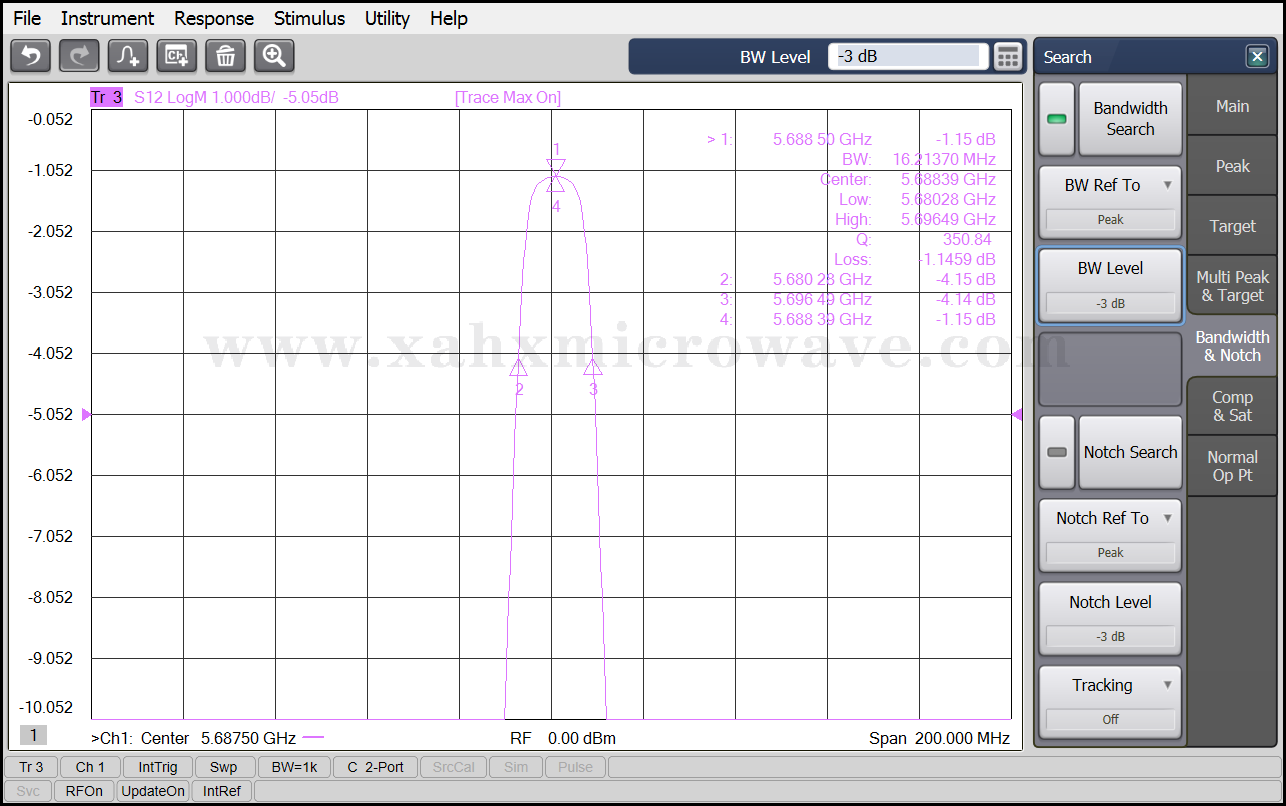Click the BW: 16.21370 MHz readout
Screen dimensions: 1286x806
tap(919, 159)
